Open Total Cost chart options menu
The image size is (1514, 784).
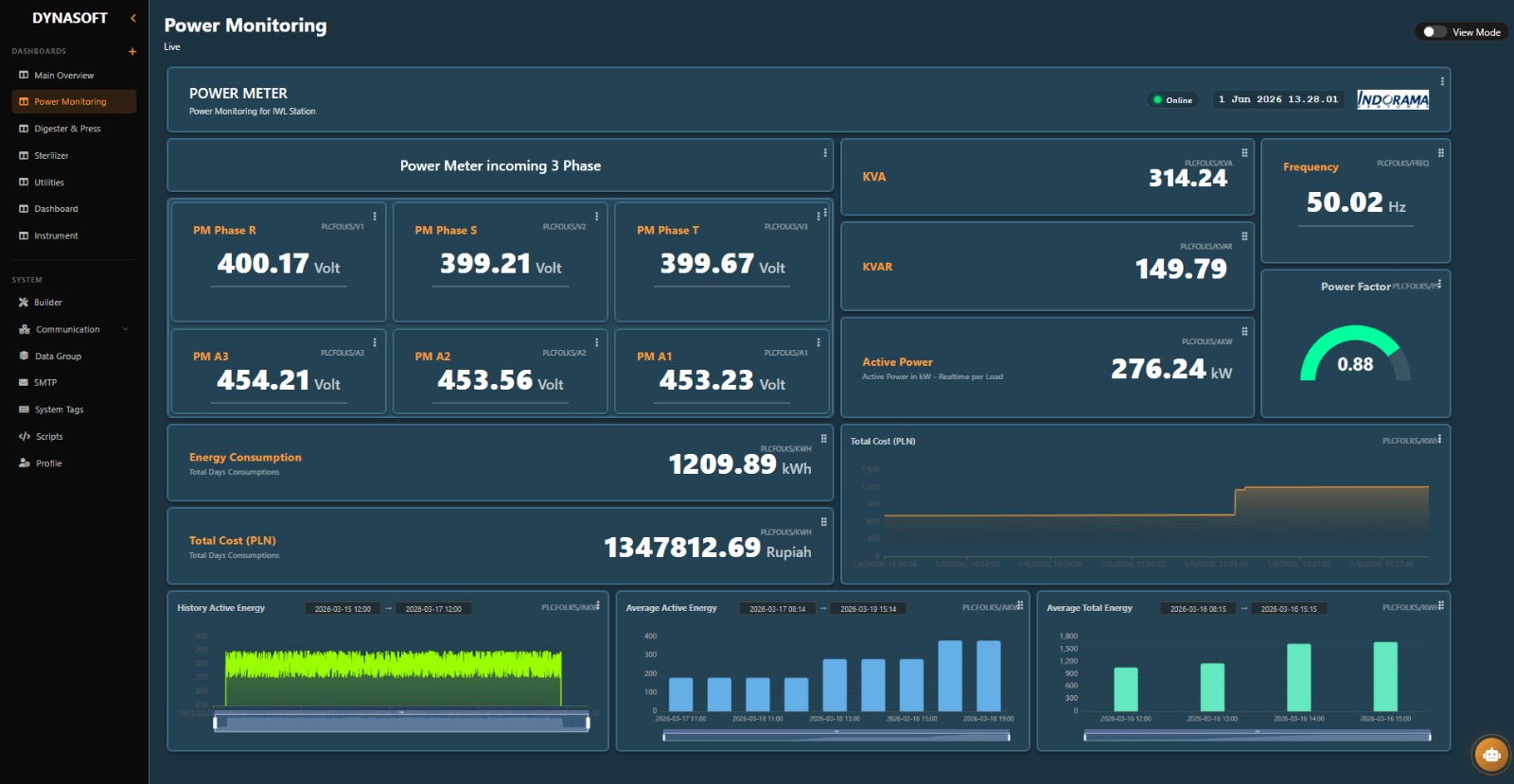click(1439, 439)
